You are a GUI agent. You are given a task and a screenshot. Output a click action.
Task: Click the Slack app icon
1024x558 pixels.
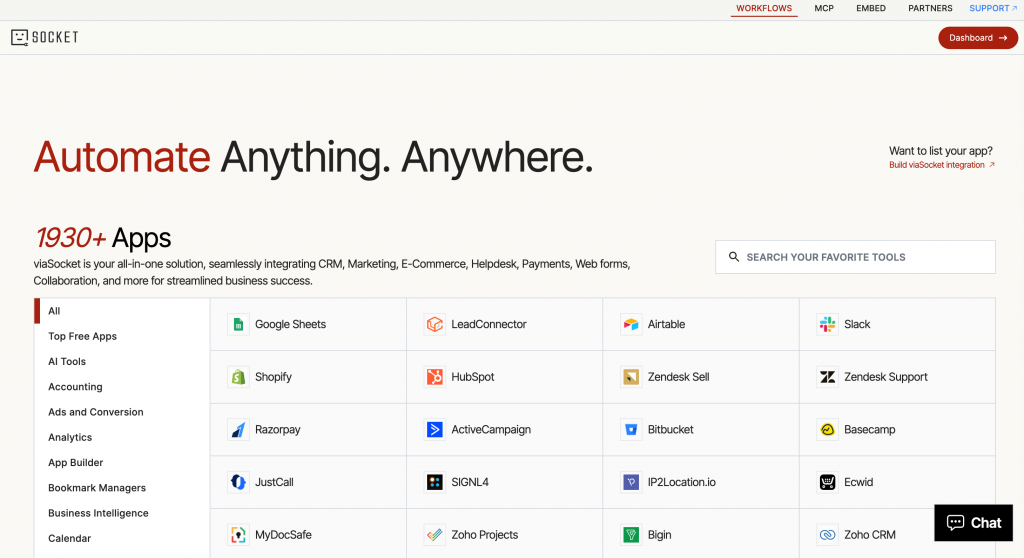(827, 324)
